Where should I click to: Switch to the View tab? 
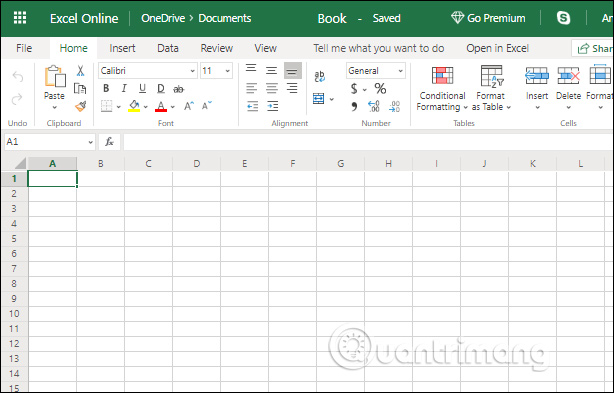tap(265, 48)
